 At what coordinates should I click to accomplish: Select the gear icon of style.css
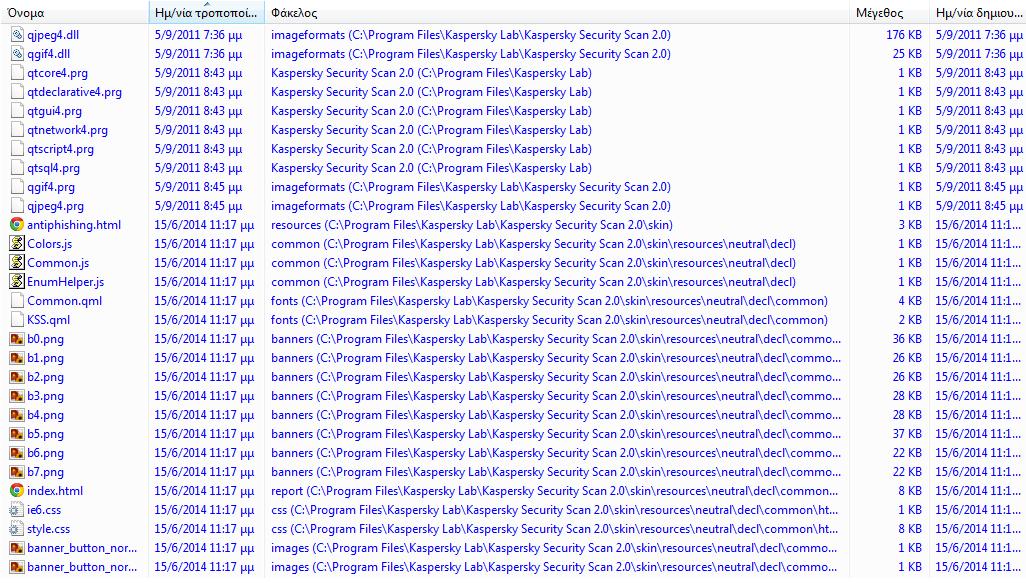17,529
